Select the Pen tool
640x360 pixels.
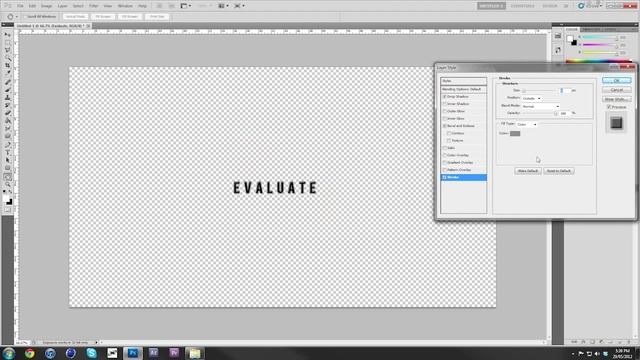tap(8, 144)
